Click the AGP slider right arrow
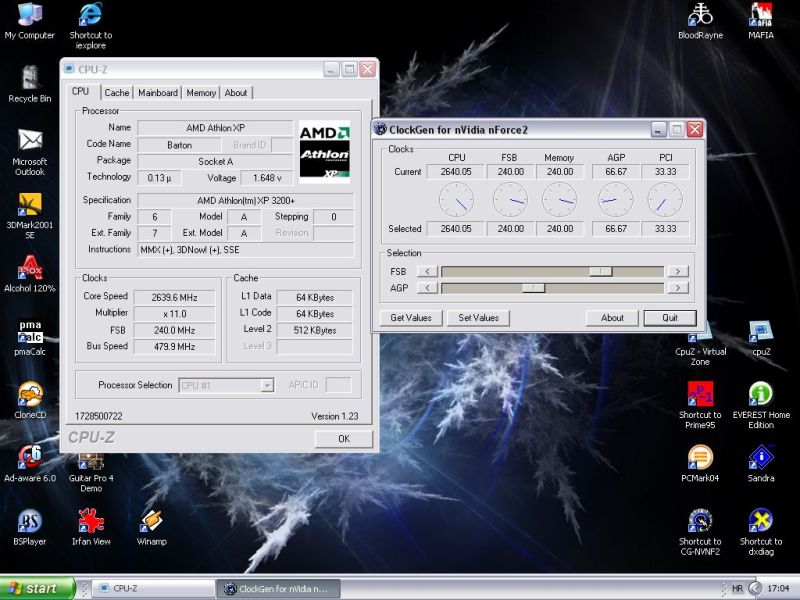This screenshot has width=800, height=600. click(678, 288)
